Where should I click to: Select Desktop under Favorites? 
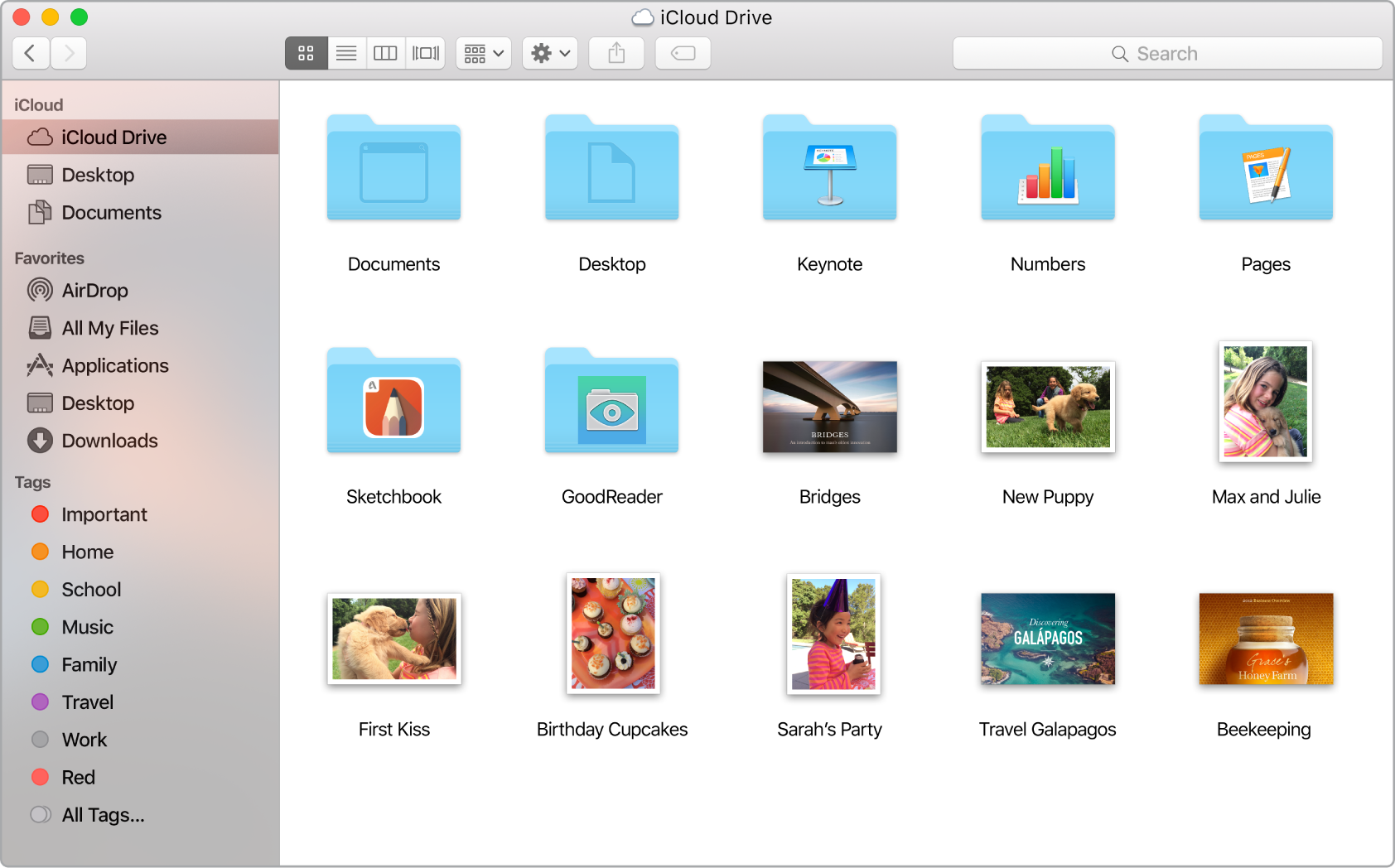(140, 403)
